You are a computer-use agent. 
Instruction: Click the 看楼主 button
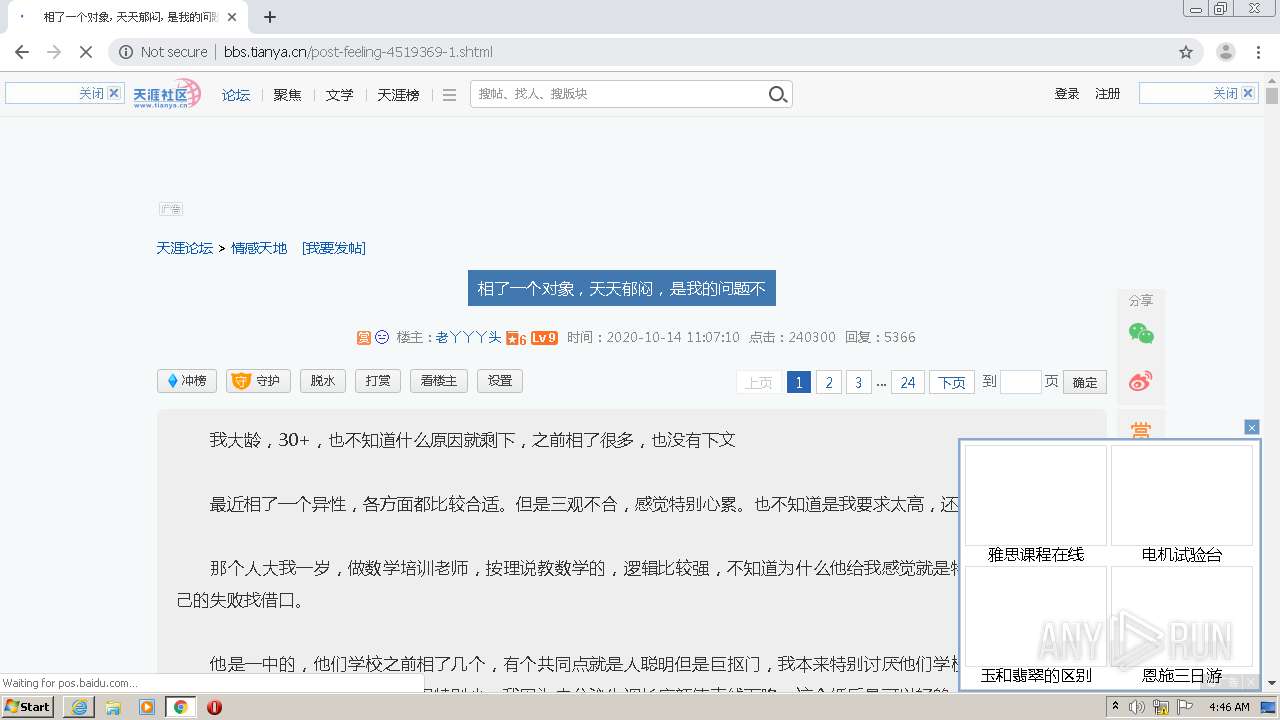coord(439,381)
